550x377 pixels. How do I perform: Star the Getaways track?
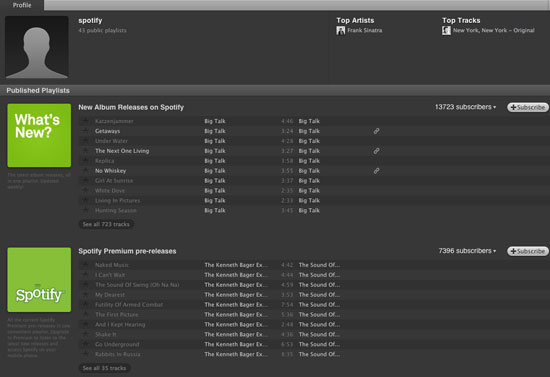coord(85,131)
